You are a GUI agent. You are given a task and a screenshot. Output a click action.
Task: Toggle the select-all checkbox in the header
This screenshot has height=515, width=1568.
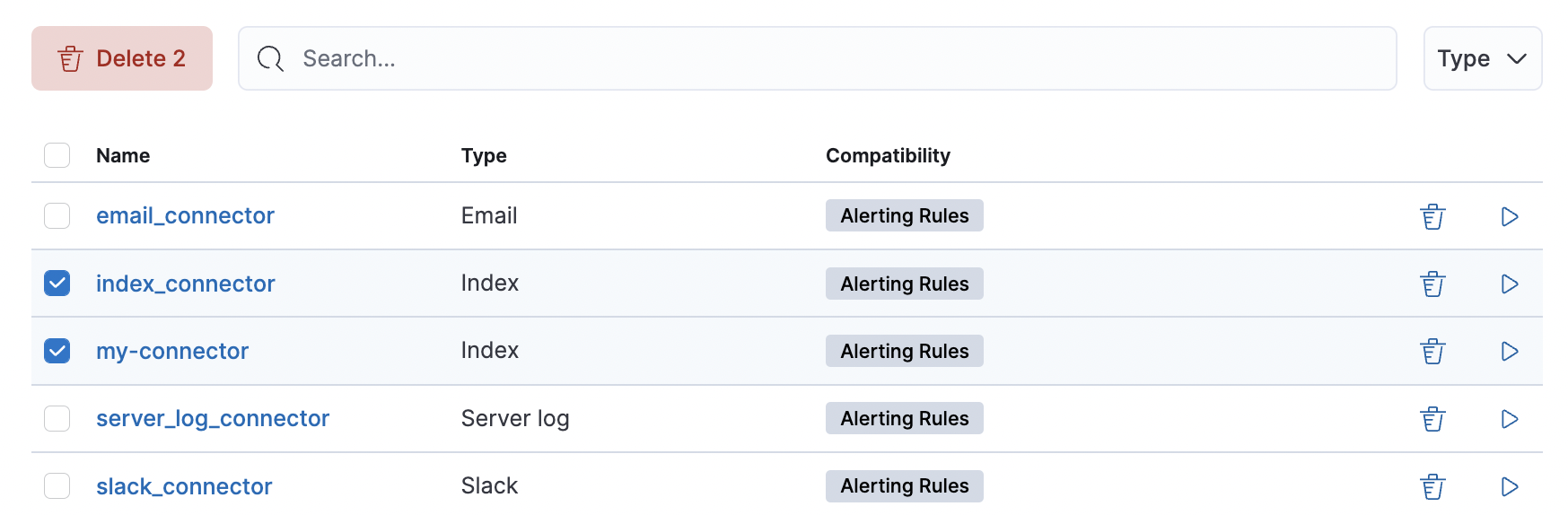57,155
